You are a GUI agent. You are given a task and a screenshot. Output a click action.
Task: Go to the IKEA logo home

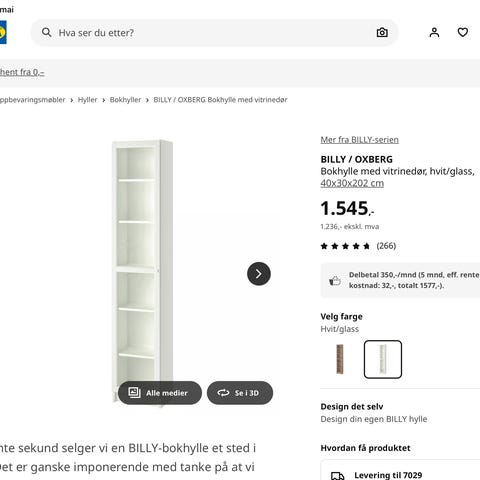[x=3, y=32]
